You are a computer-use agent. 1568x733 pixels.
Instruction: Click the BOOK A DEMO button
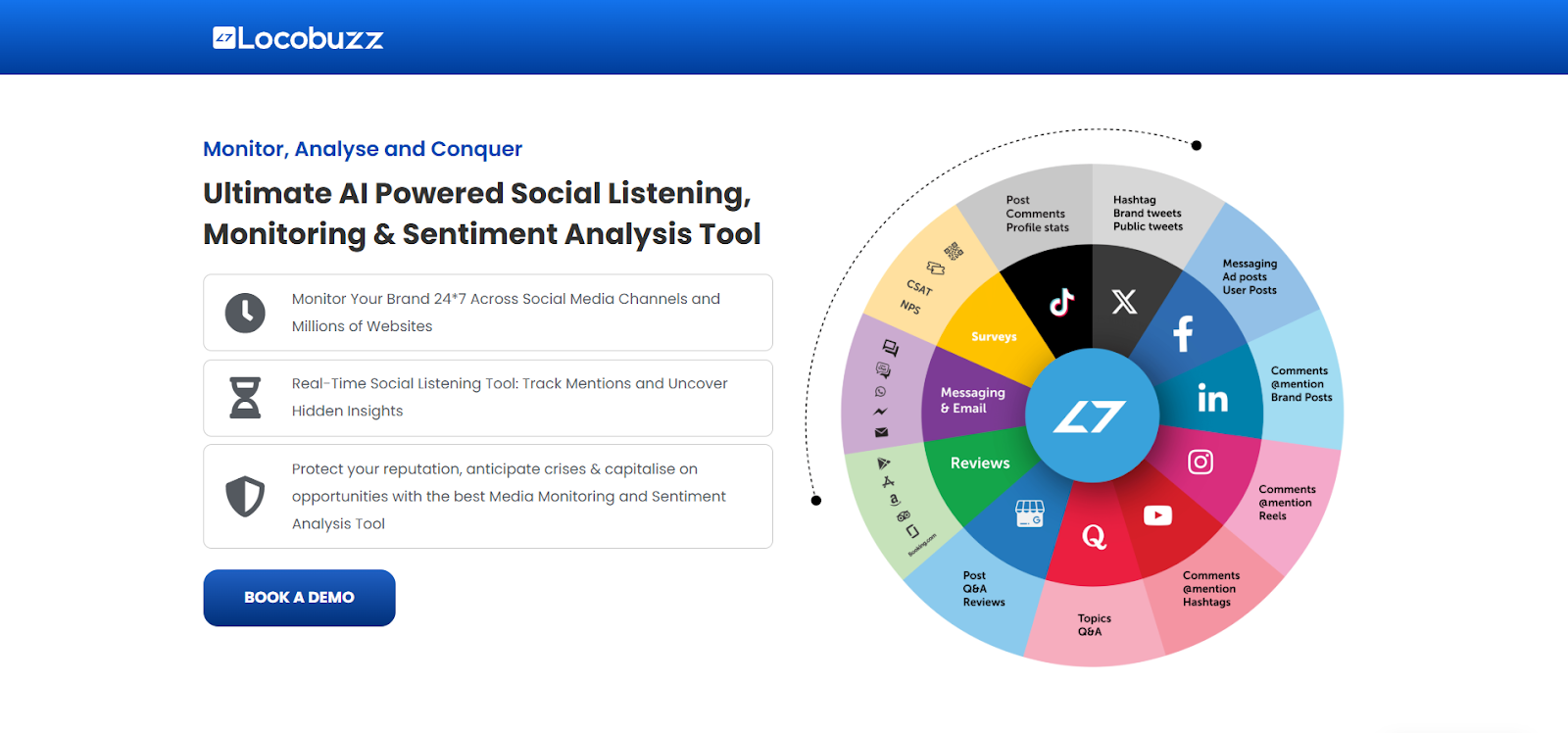coord(299,598)
